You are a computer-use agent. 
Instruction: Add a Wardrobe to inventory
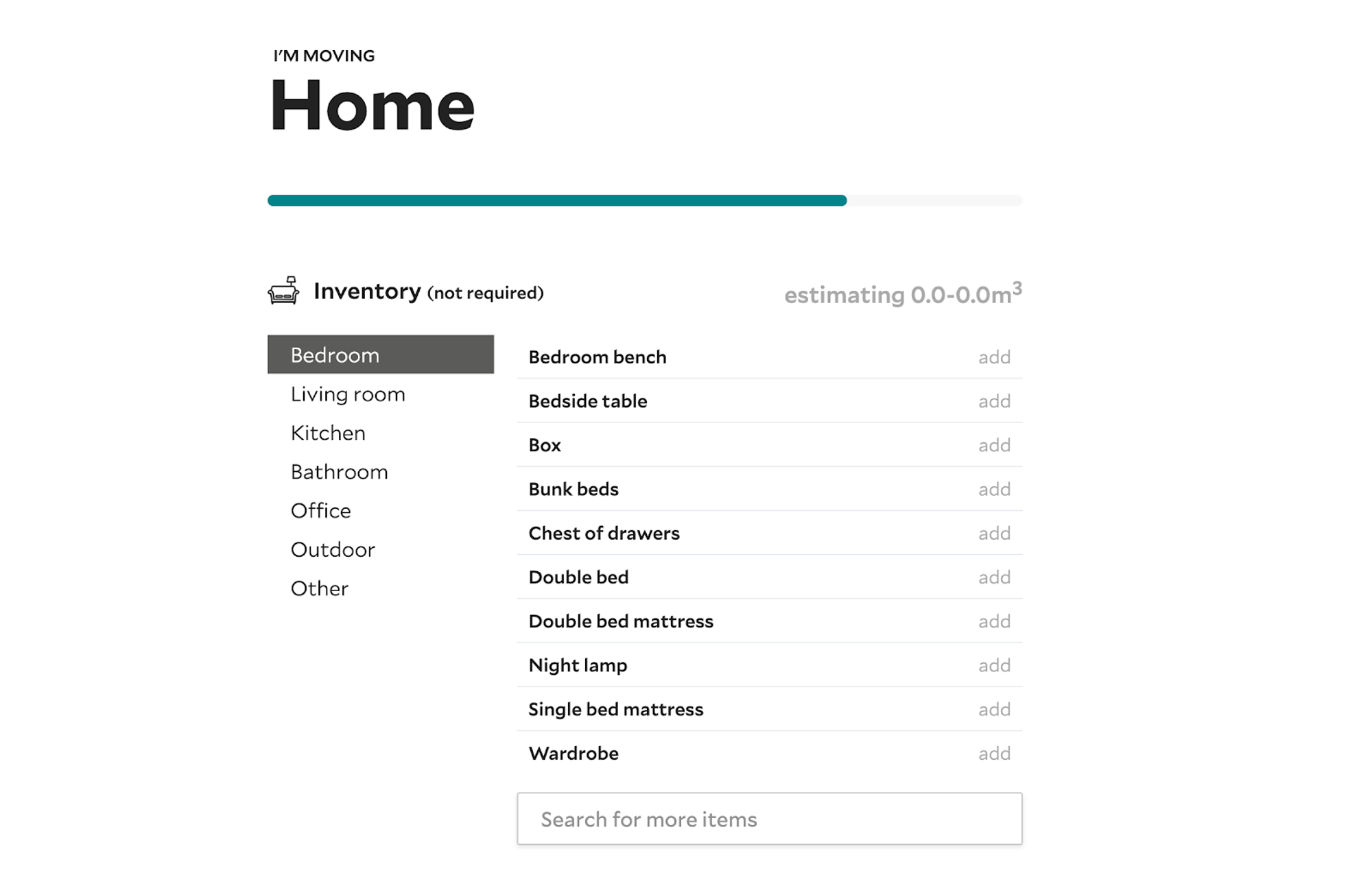(x=994, y=754)
